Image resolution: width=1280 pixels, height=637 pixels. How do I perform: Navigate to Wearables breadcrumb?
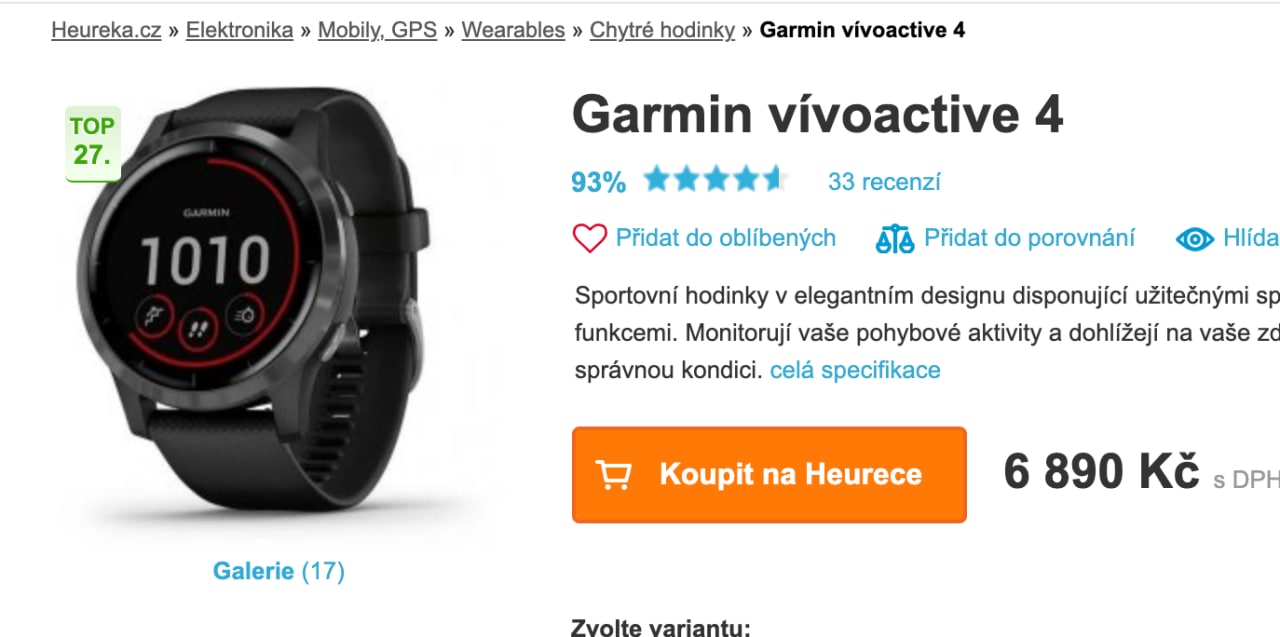(x=513, y=30)
